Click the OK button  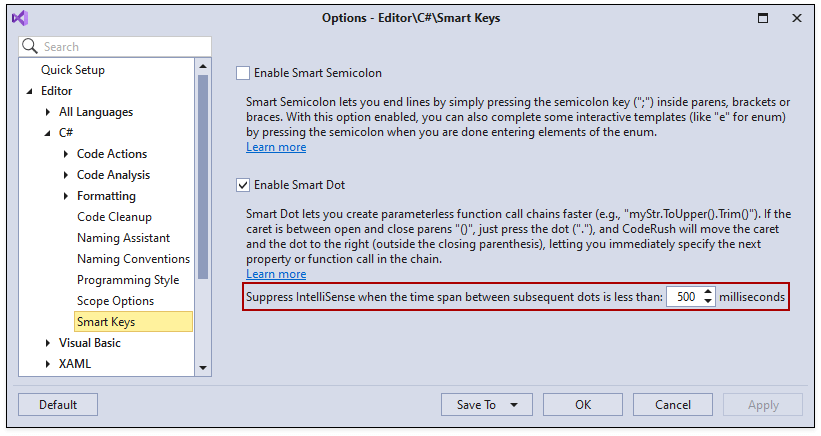pos(583,405)
